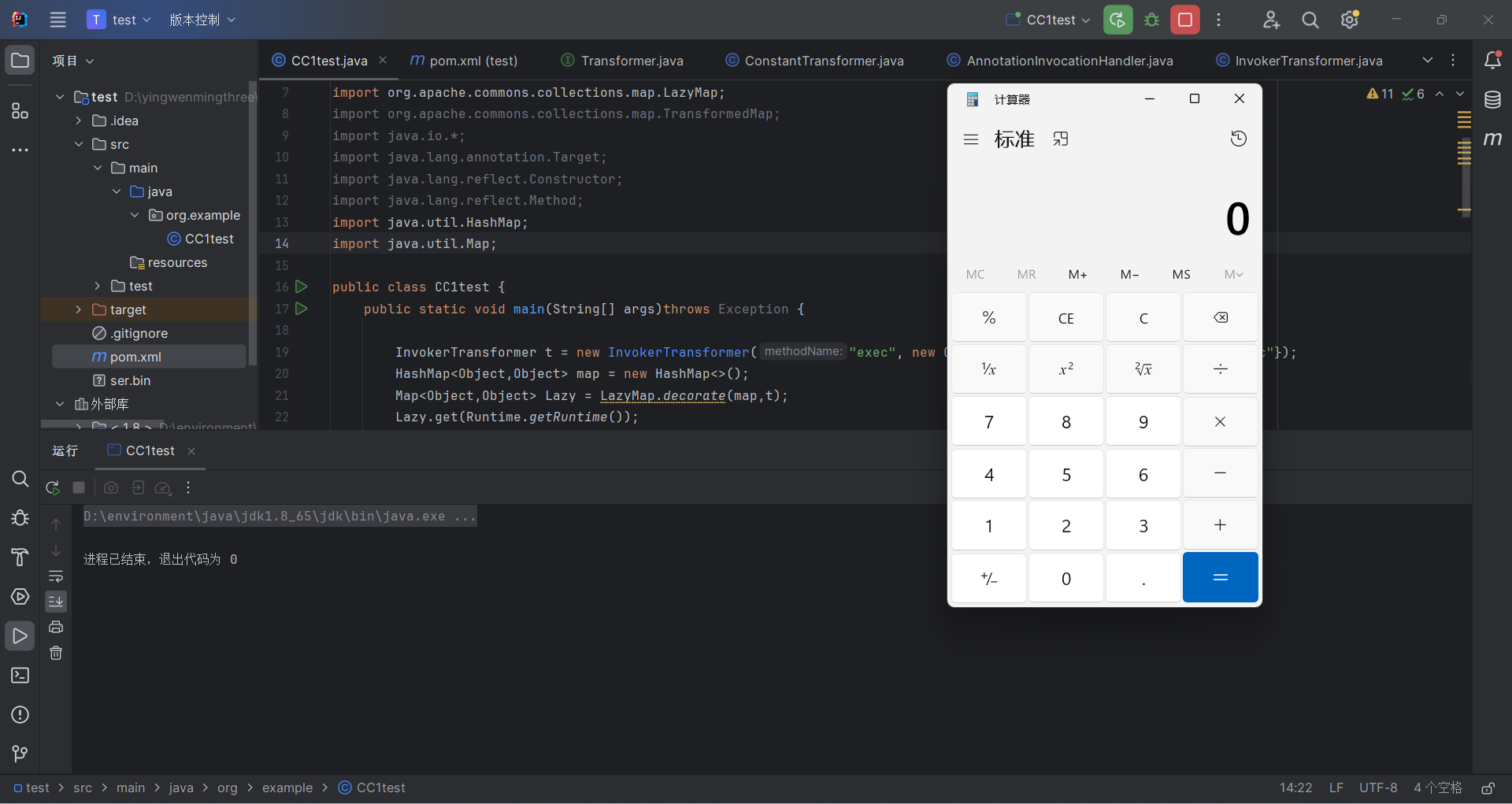This screenshot has width=1512, height=804.
Task: Toggle scroll to end in console
Action: [56, 602]
